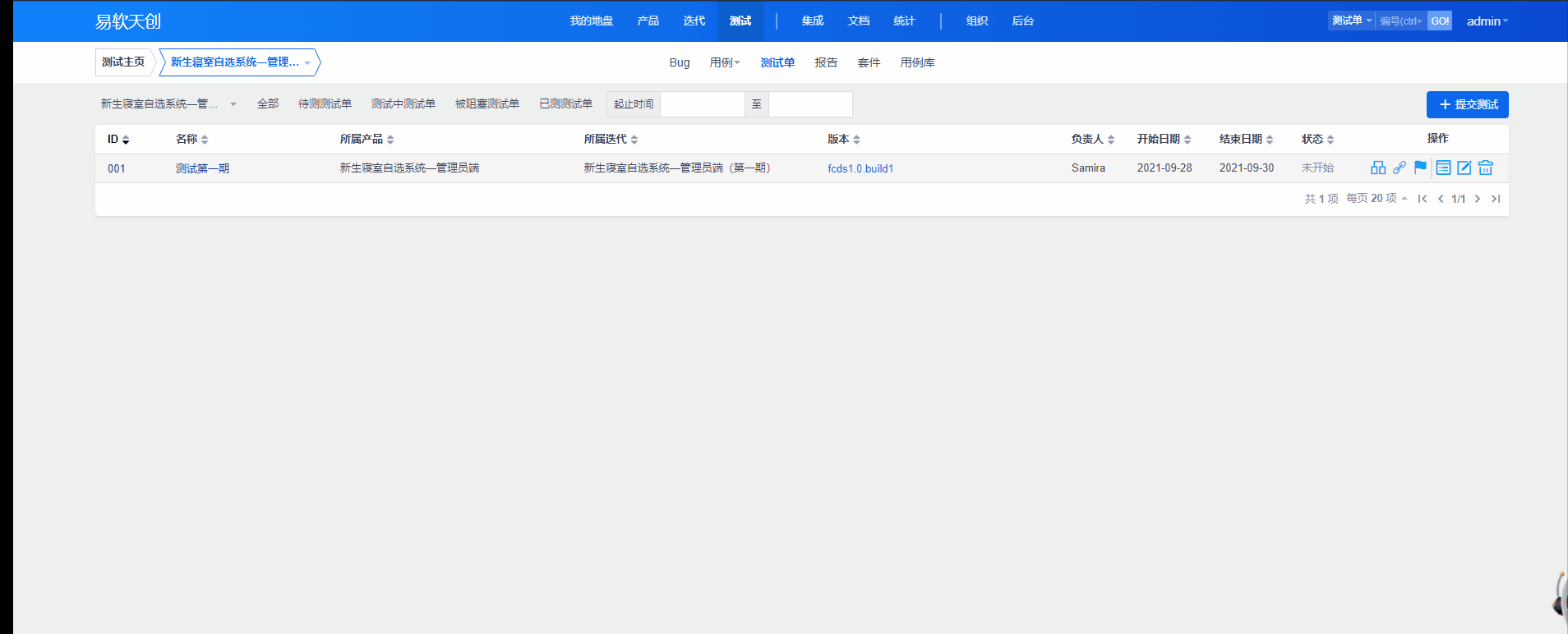Click the GO! search button
This screenshot has width=1568, height=634.
[x=1440, y=21]
